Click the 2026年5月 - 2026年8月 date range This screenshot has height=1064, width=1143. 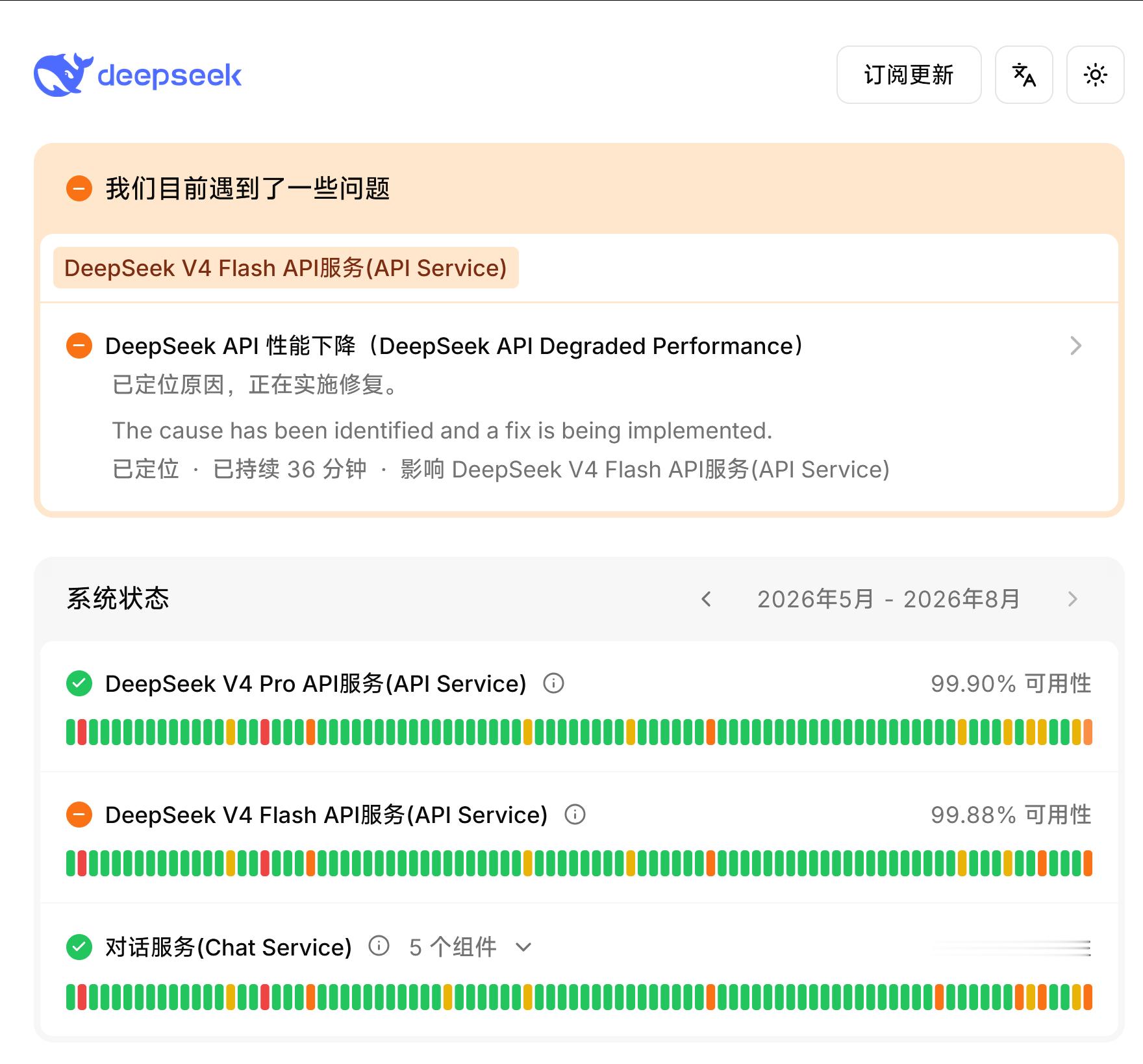888,599
